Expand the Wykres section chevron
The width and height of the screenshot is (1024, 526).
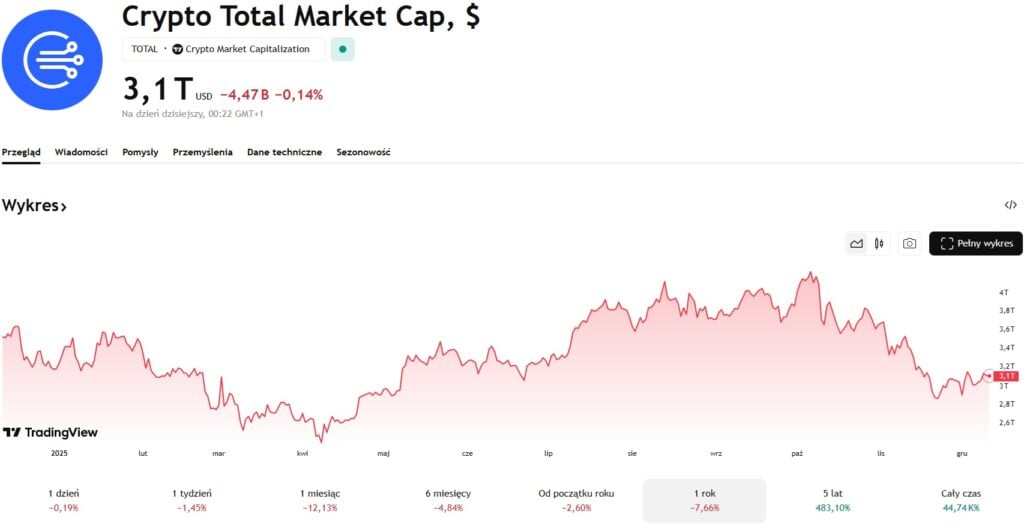63,206
